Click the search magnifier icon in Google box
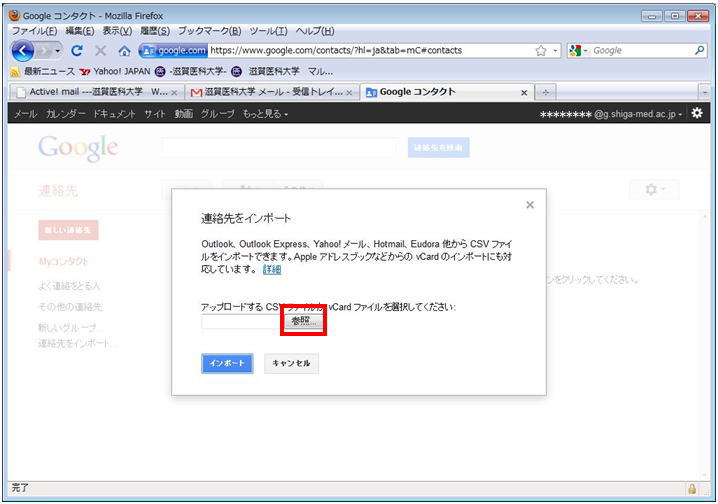 point(699,50)
